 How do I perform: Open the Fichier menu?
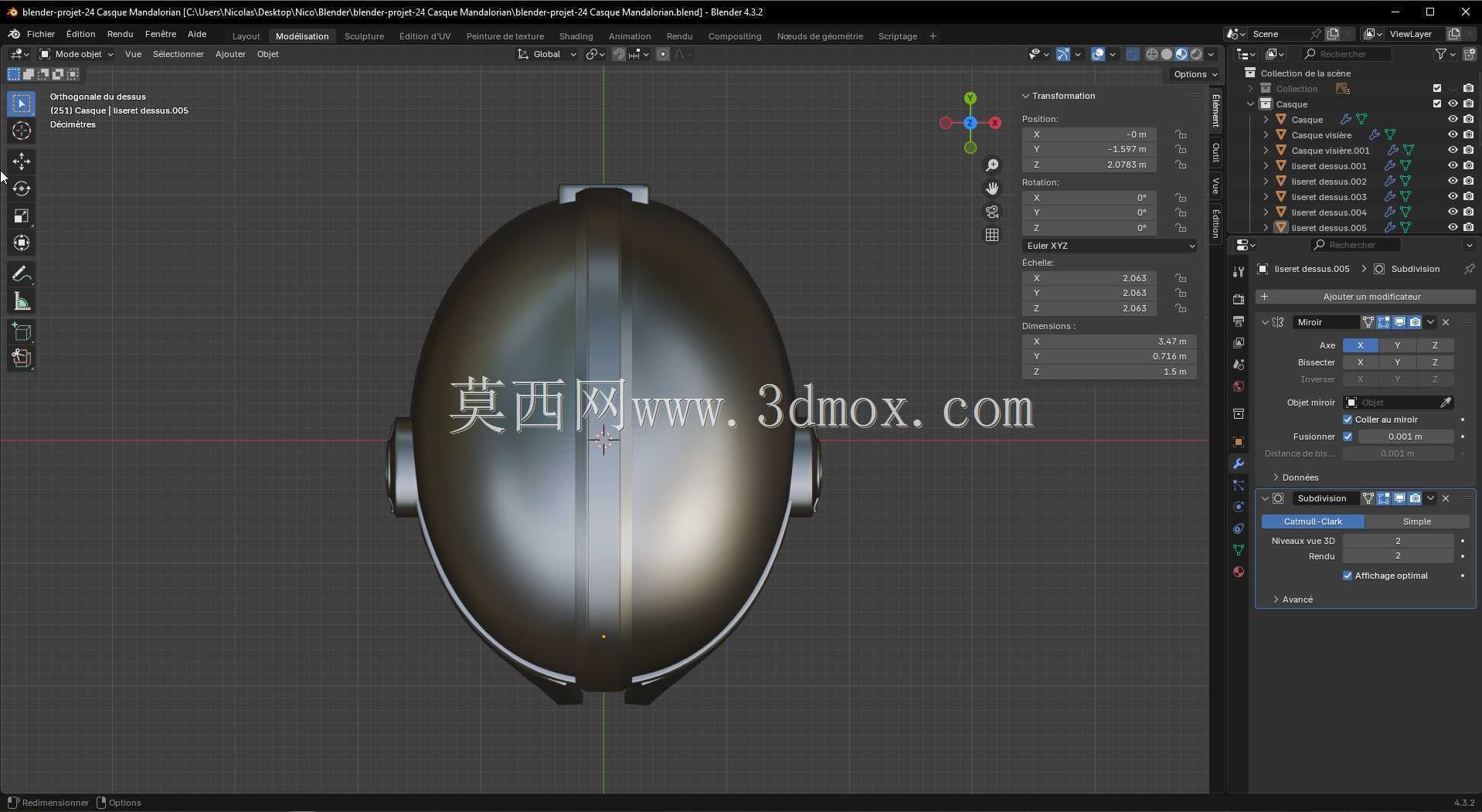[x=40, y=34]
